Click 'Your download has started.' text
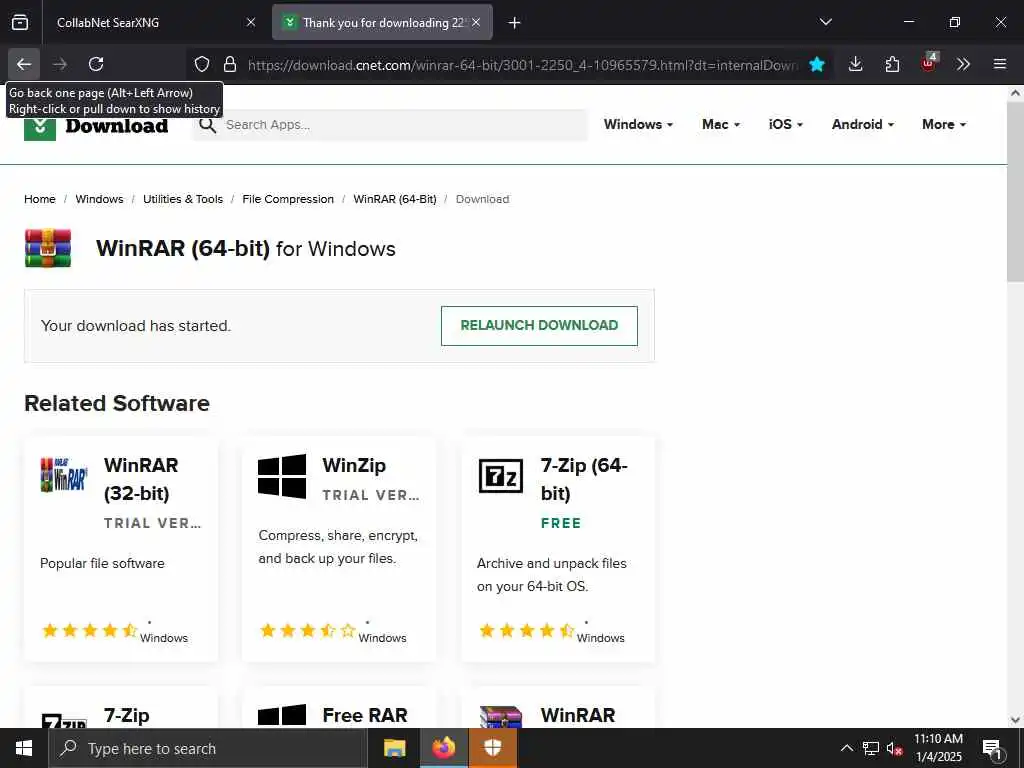This screenshot has height=768, width=1024. click(136, 326)
